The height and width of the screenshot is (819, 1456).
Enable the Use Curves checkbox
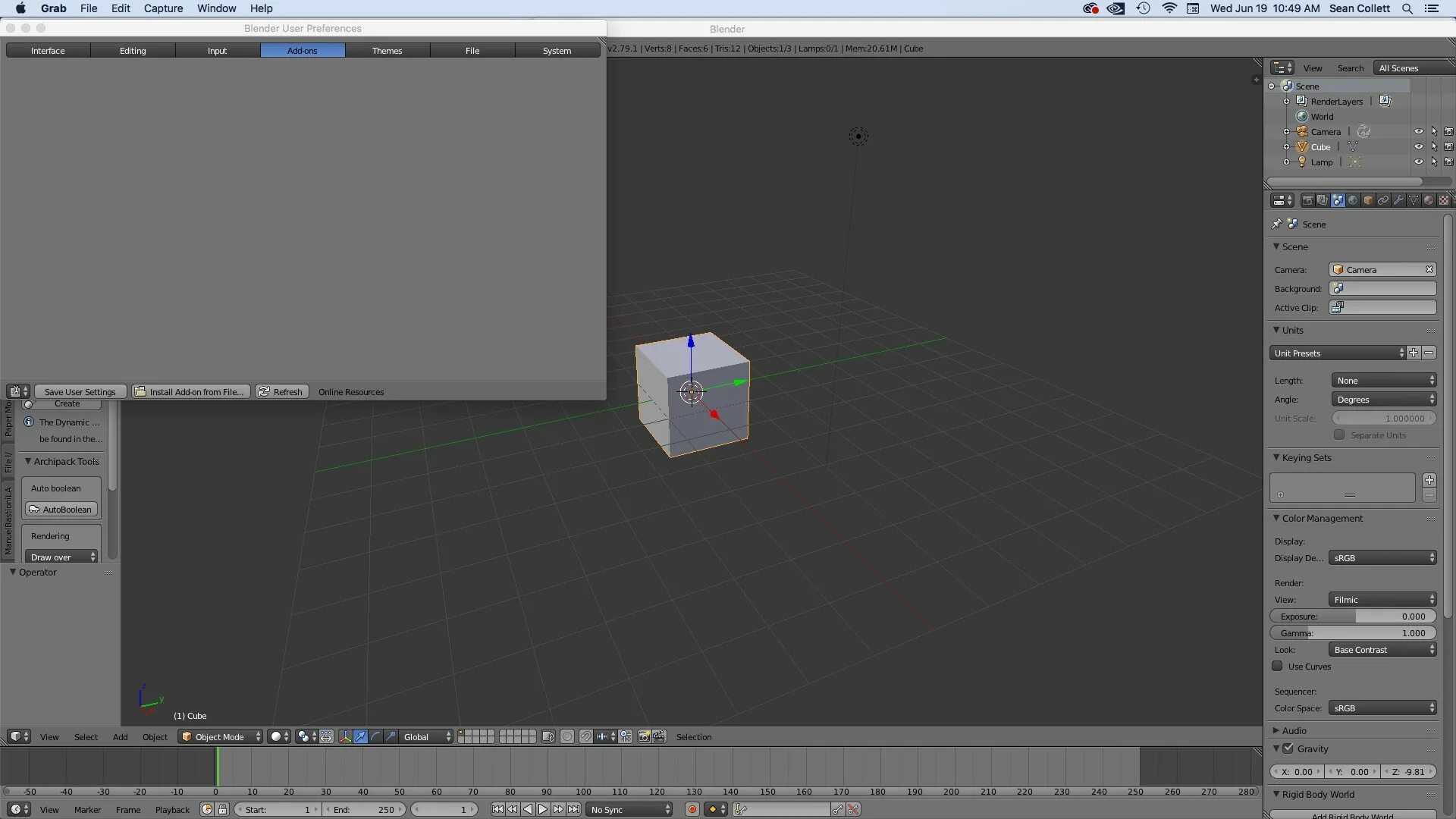pos(1278,666)
